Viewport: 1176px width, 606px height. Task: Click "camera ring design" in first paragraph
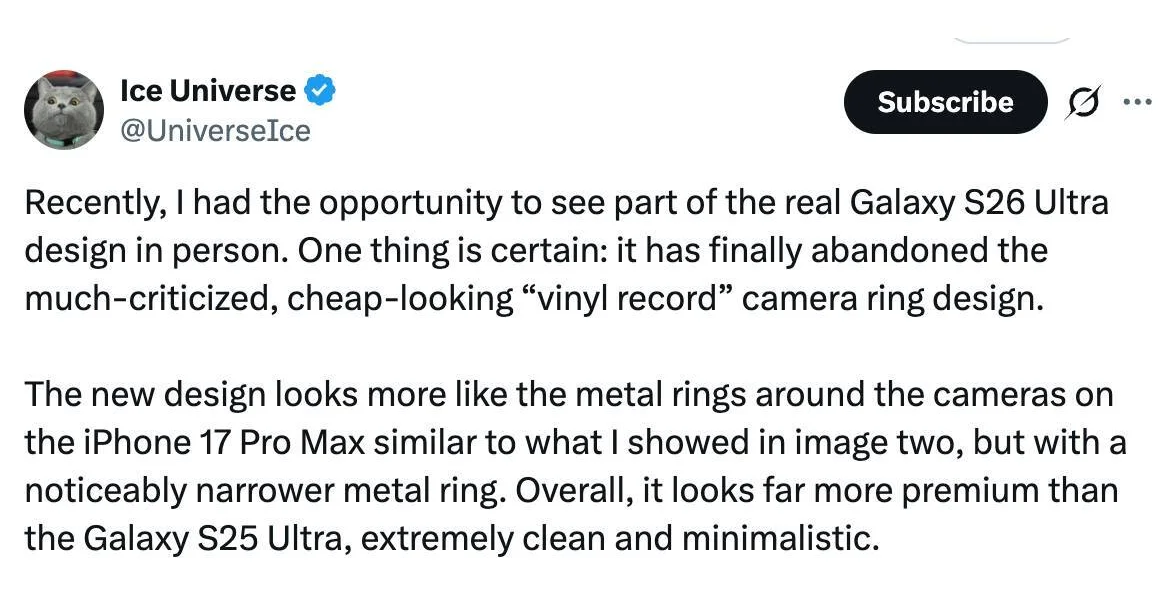899,299
